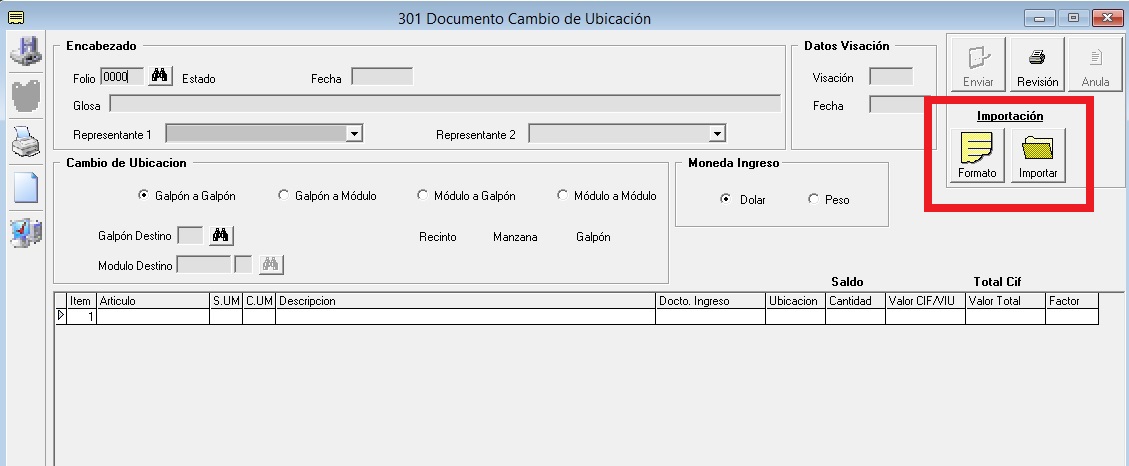The image size is (1129, 466).
Task: Click the new blank document icon
Action: (26, 188)
